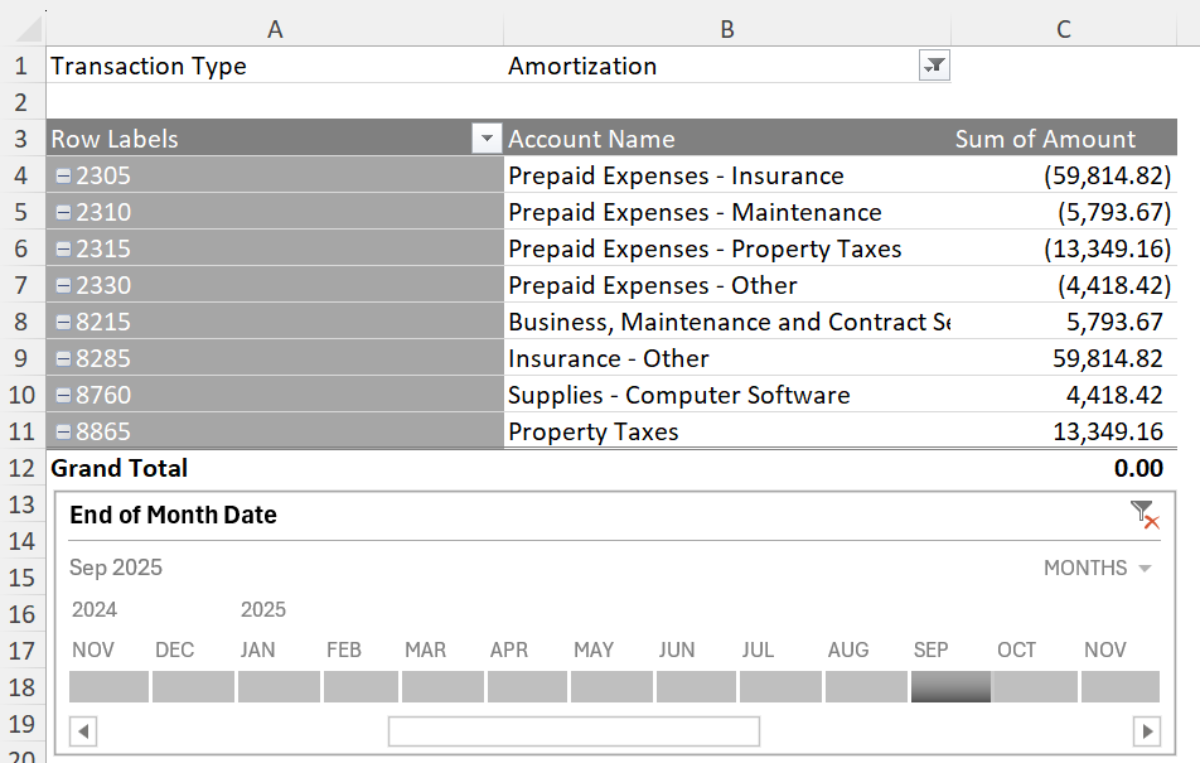Collapse the 8760 account row
Image resolution: width=1200 pixels, height=763 pixels.
[x=63, y=396]
